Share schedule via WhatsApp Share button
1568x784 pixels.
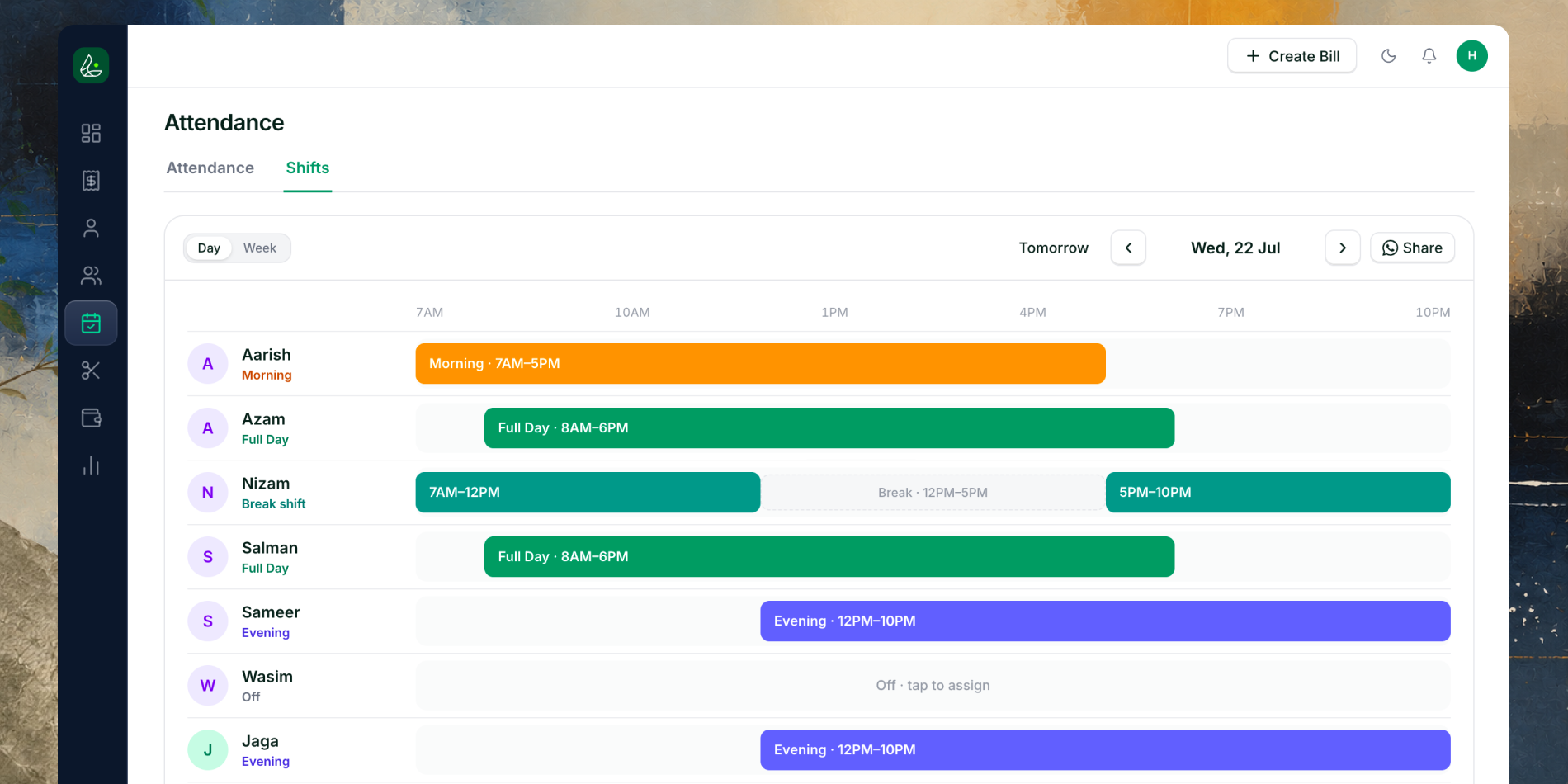click(x=1412, y=248)
